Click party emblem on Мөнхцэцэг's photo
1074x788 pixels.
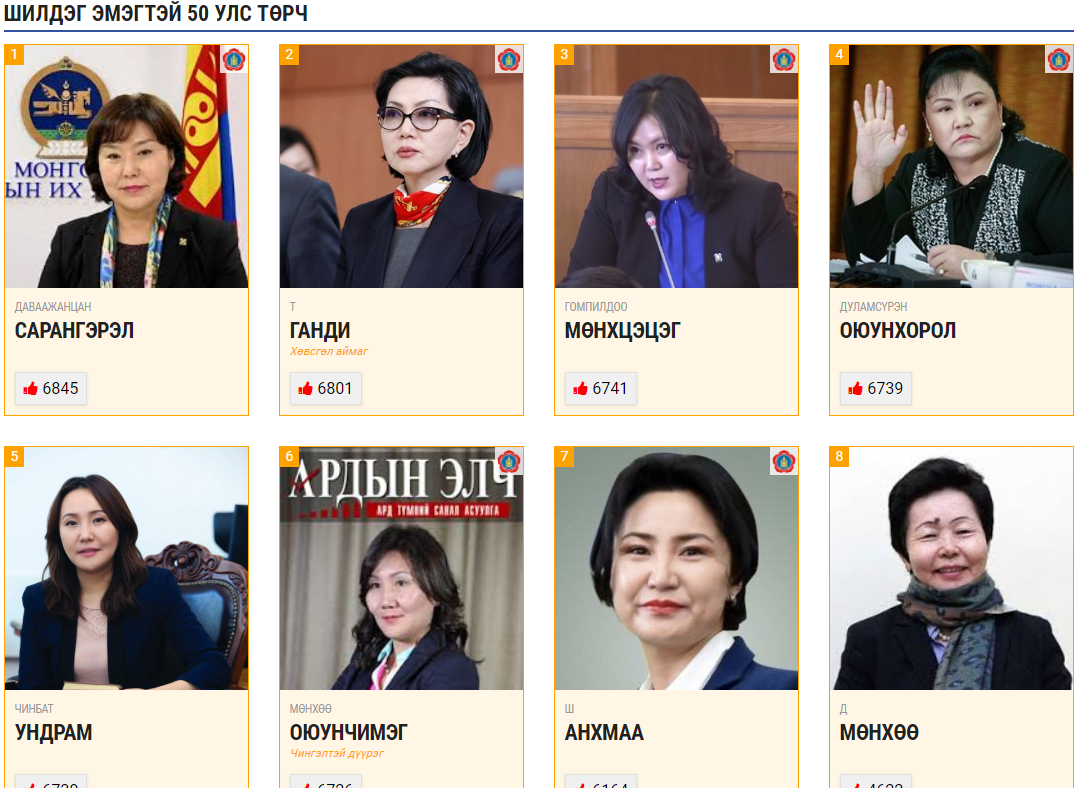tap(784, 60)
